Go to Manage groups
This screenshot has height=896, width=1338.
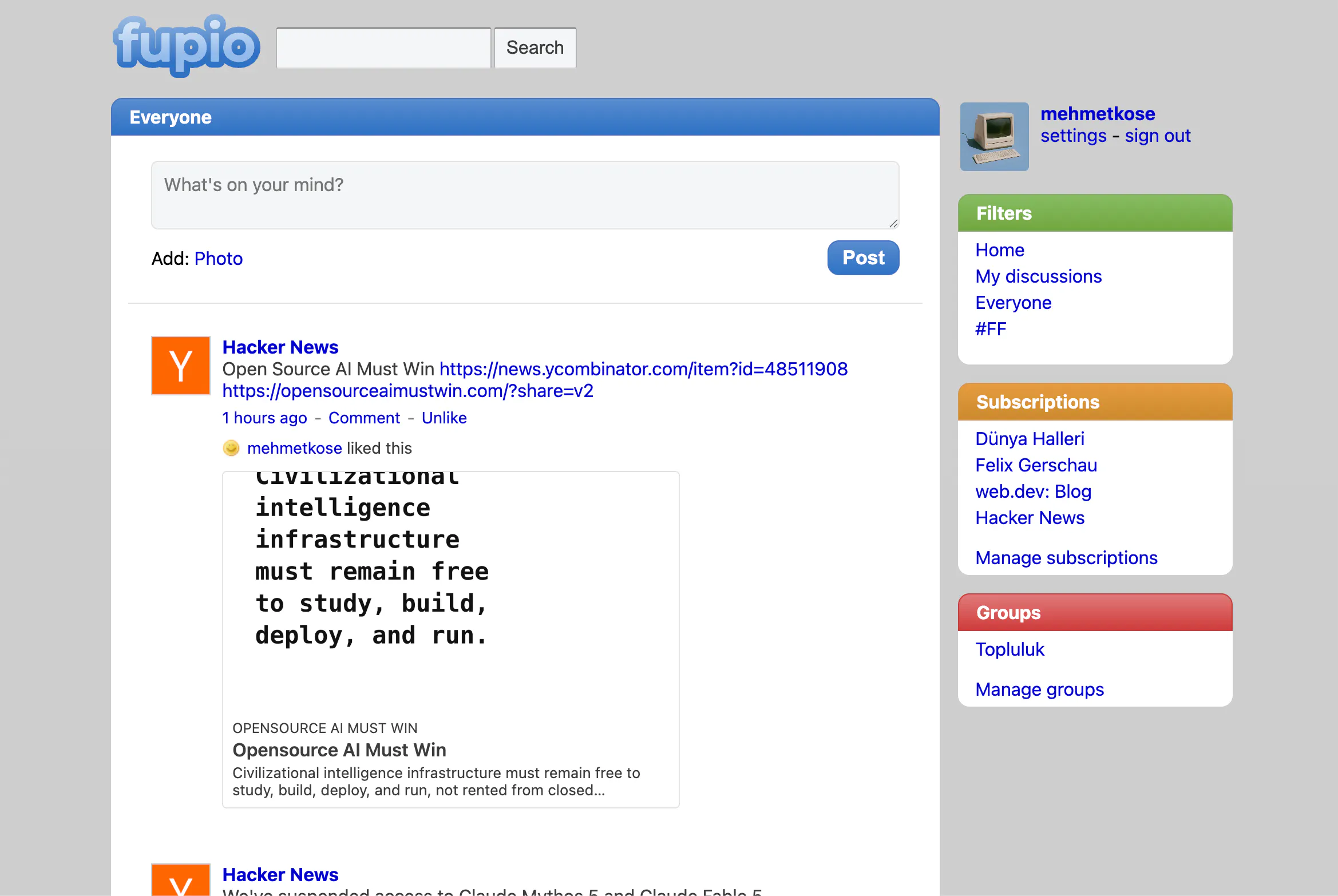tap(1040, 689)
